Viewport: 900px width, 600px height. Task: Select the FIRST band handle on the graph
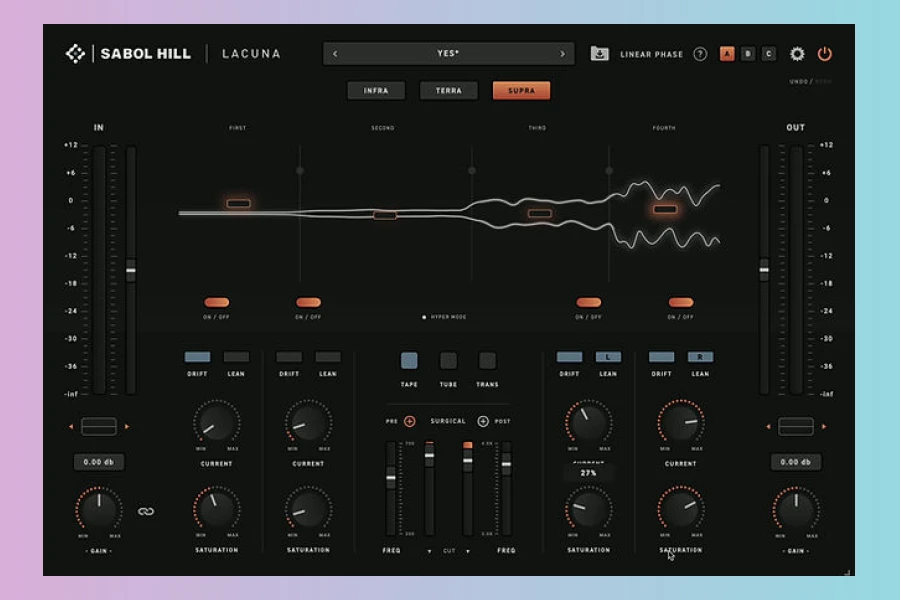238,203
